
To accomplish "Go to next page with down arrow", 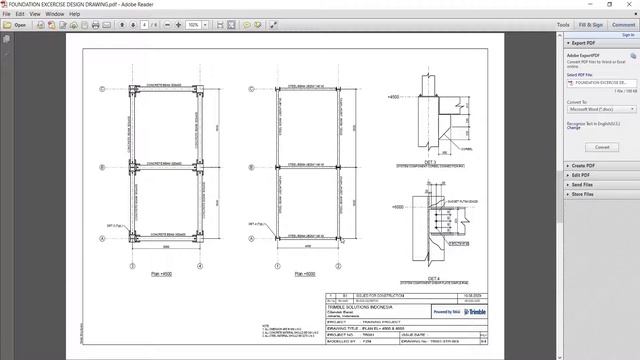I will point(133,25).
